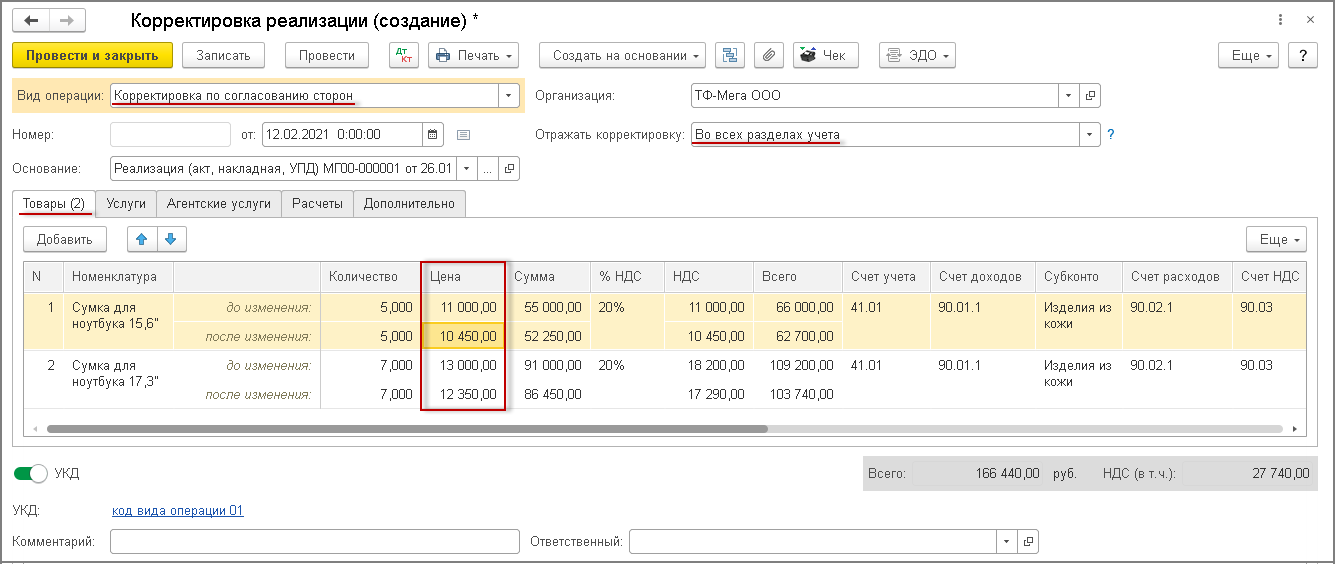The height and width of the screenshot is (564, 1335).
Task: Go forward with the right arrow
Action: (x=66, y=20)
